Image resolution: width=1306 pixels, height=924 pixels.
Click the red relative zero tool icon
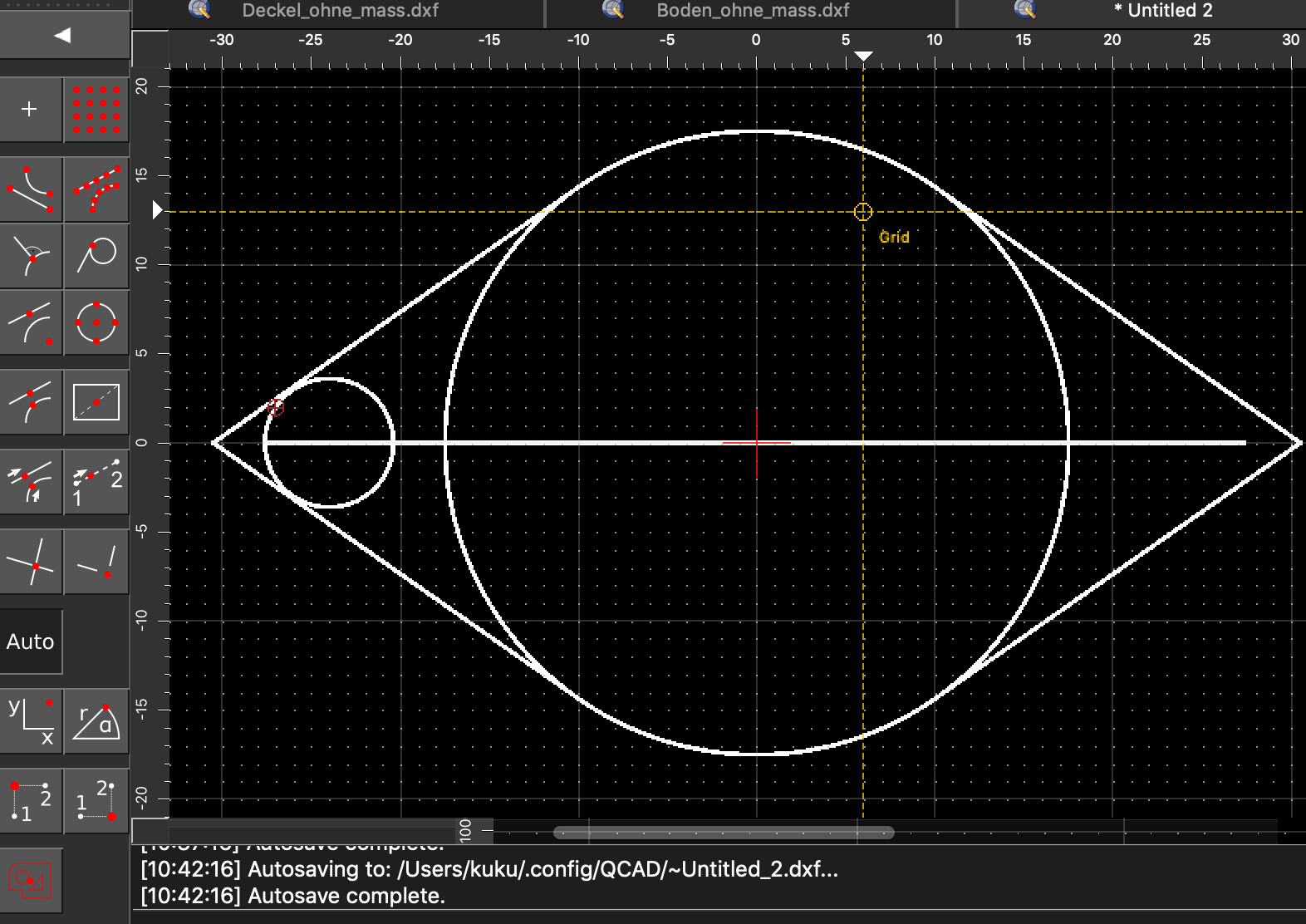pos(31,879)
